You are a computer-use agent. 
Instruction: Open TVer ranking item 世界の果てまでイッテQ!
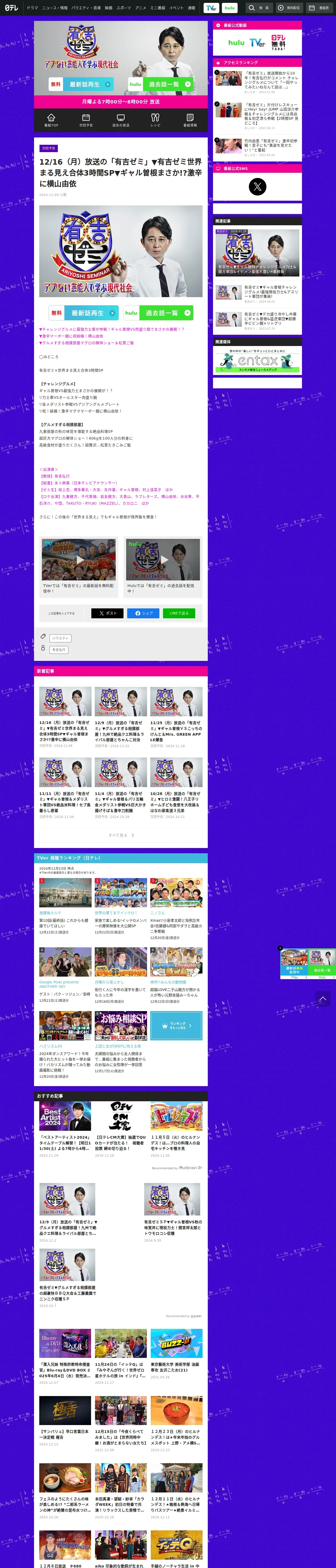(121, 906)
